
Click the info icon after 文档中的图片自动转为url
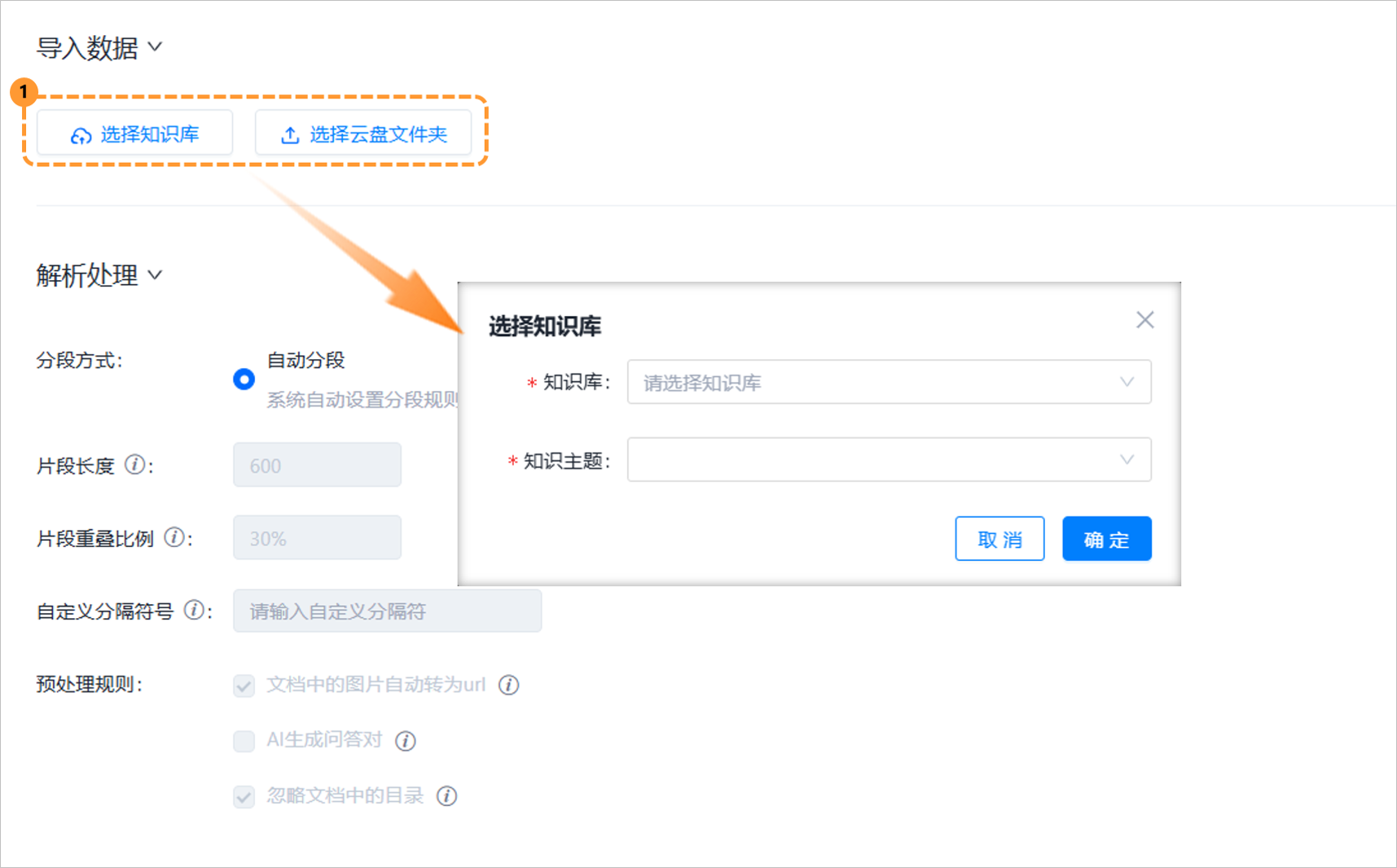pyautogui.click(x=509, y=686)
